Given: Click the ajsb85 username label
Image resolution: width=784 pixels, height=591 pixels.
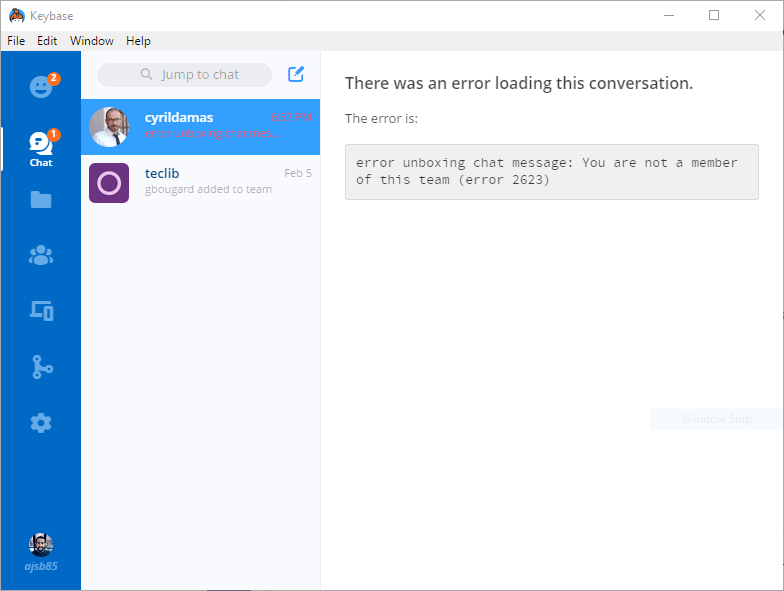Looking at the screenshot, I should (41, 566).
